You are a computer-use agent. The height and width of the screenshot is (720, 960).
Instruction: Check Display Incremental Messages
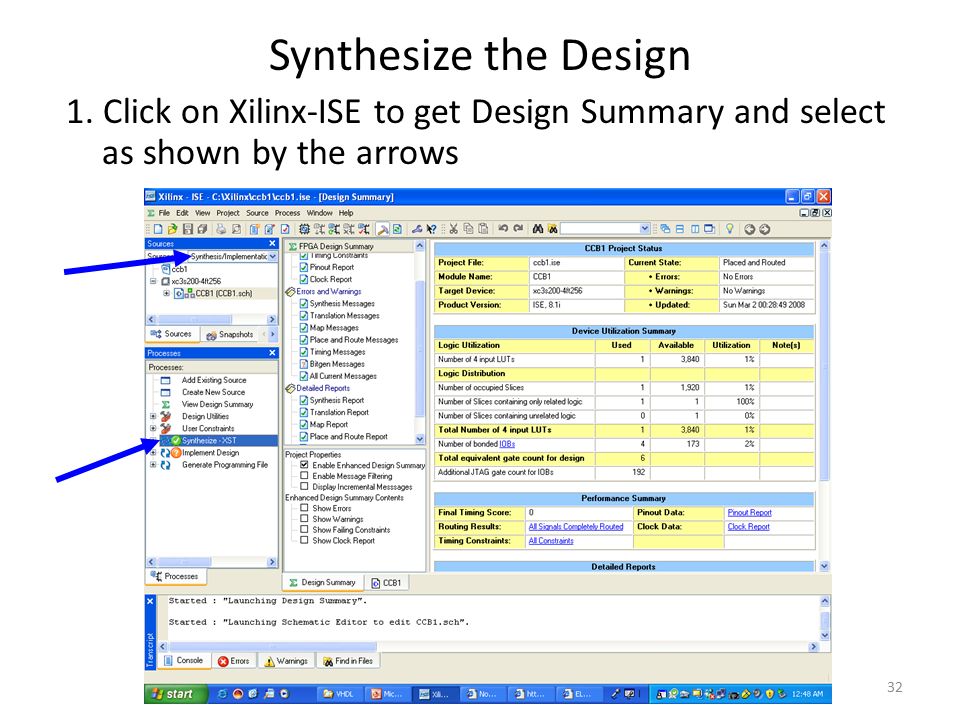pos(304,487)
